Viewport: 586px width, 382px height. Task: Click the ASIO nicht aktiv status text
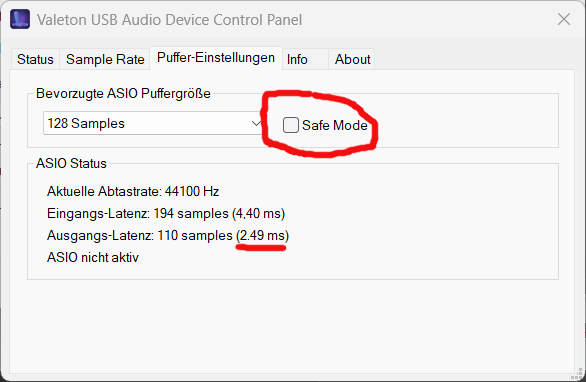[93, 258]
